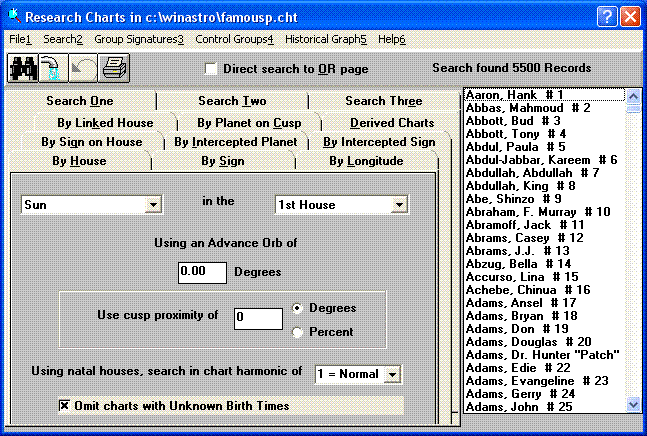The width and height of the screenshot is (647, 436).
Task: Click the binoculars search icon
Action: [23, 68]
